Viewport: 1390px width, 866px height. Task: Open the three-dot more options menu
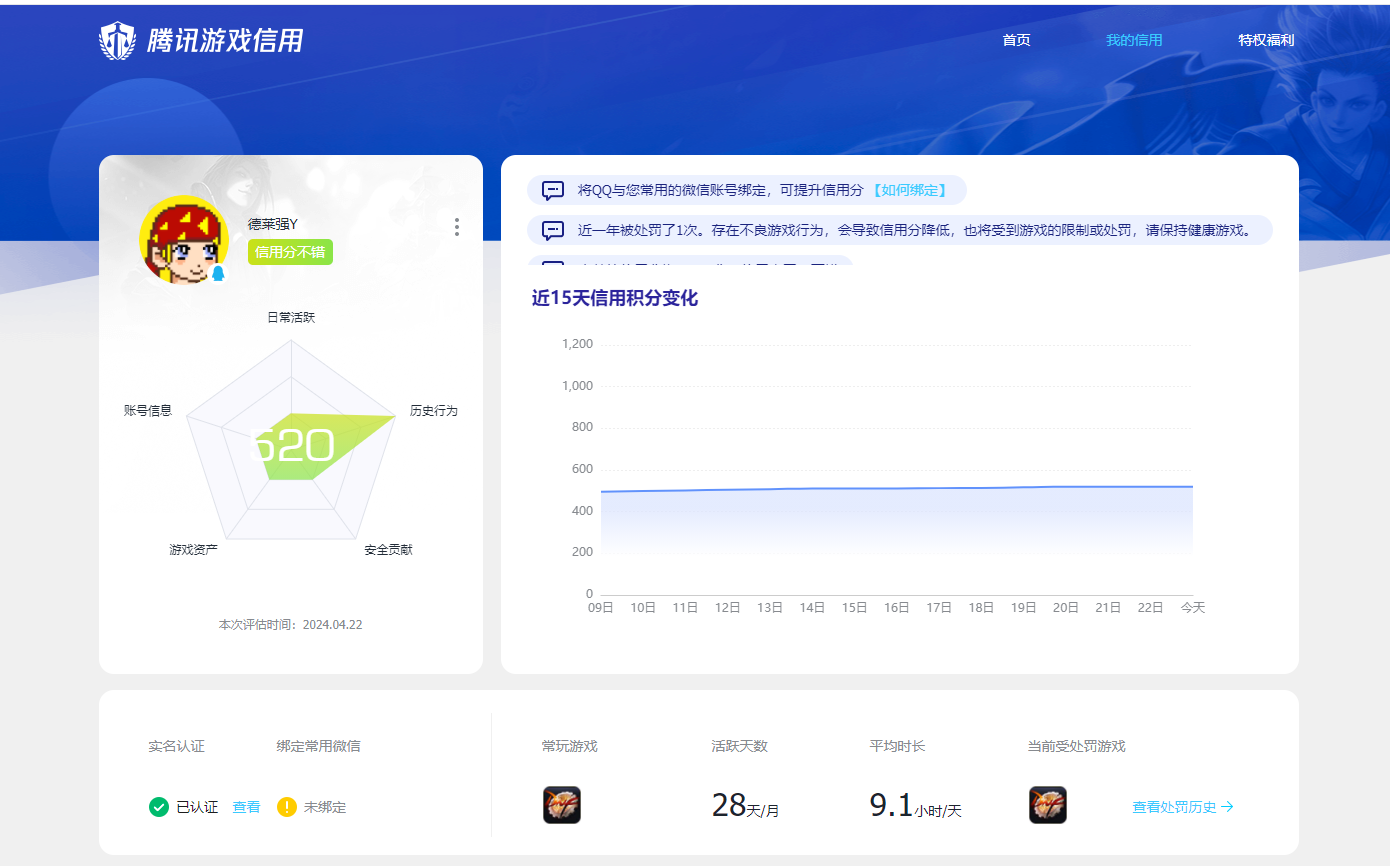pos(457,227)
